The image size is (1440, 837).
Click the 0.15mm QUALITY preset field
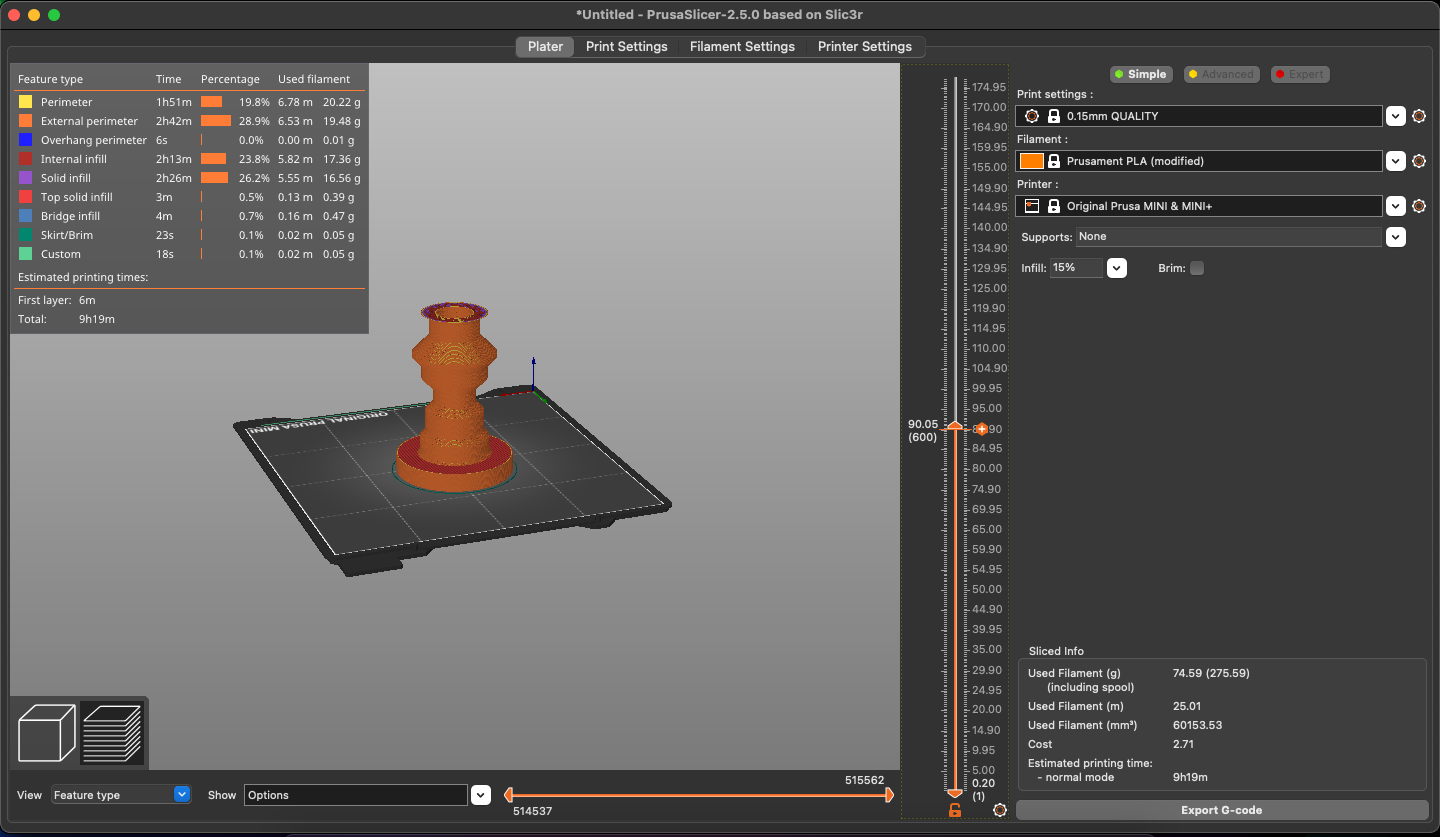coord(1199,116)
